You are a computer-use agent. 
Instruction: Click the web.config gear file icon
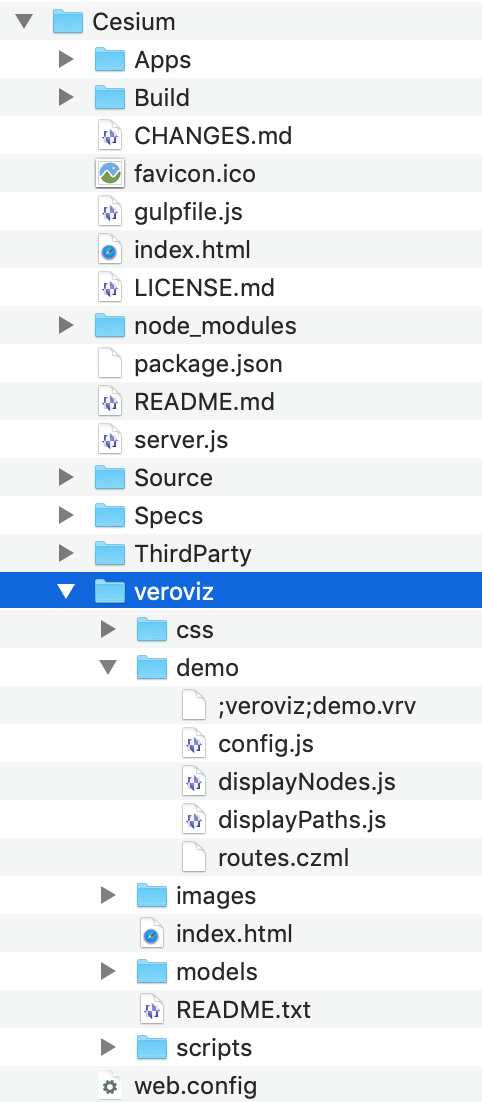(x=109, y=1087)
